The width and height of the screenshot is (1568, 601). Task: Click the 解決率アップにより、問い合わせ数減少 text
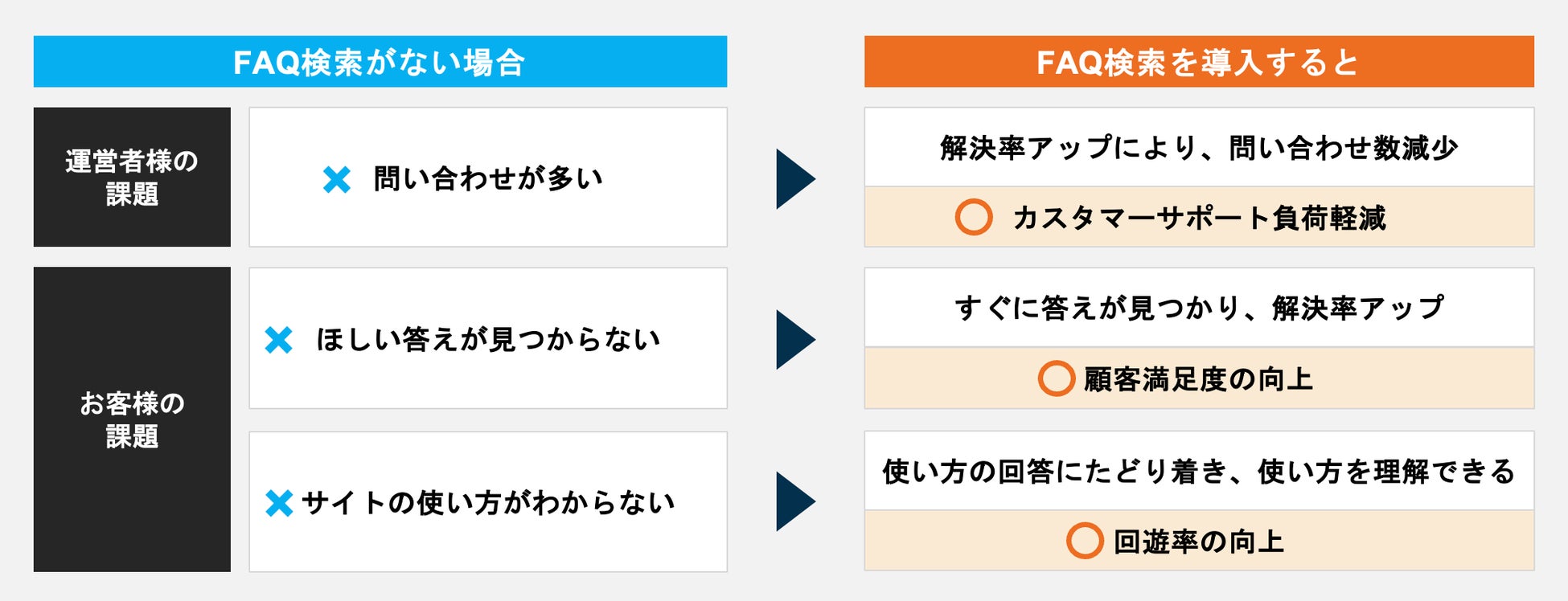pyautogui.click(x=1198, y=148)
